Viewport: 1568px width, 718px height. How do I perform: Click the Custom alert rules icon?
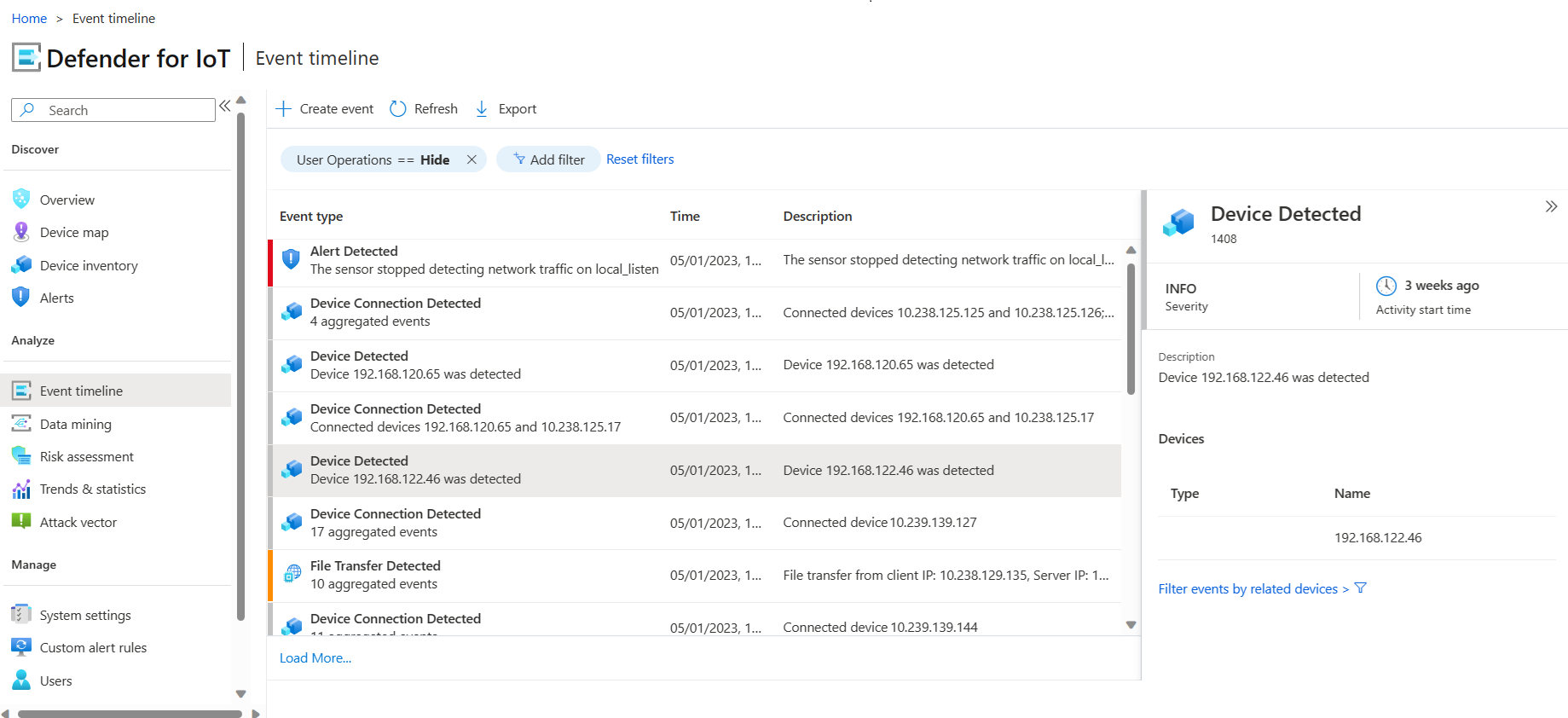(21, 647)
